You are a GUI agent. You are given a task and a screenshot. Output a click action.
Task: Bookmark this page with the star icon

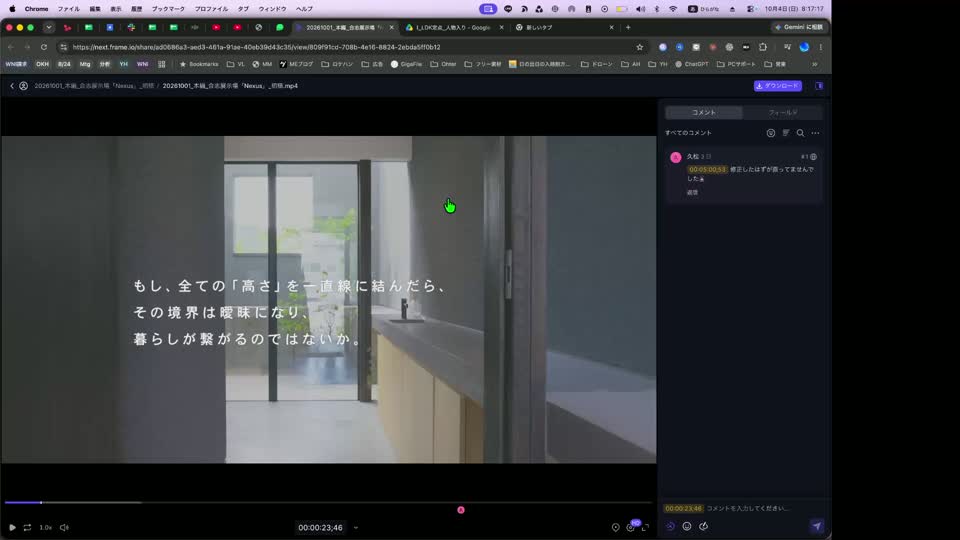click(640, 47)
